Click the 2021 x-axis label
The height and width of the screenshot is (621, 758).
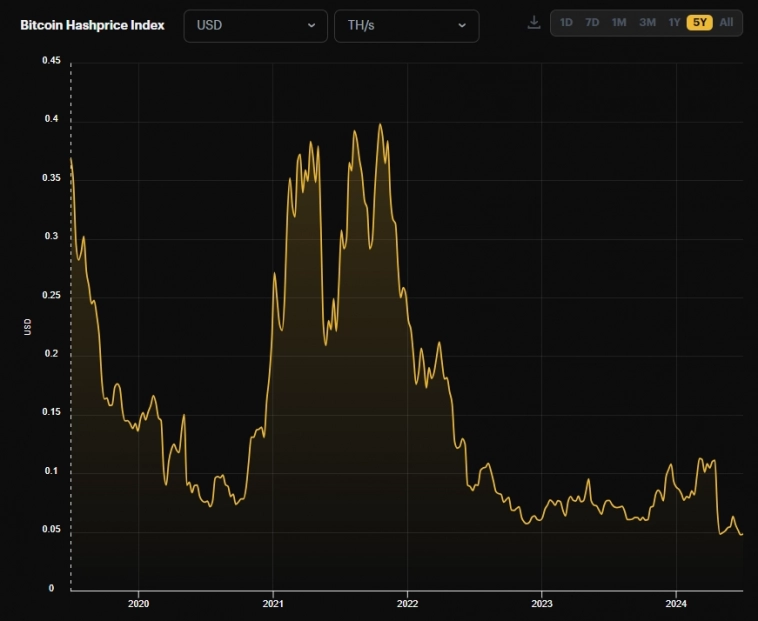pos(273,604)
